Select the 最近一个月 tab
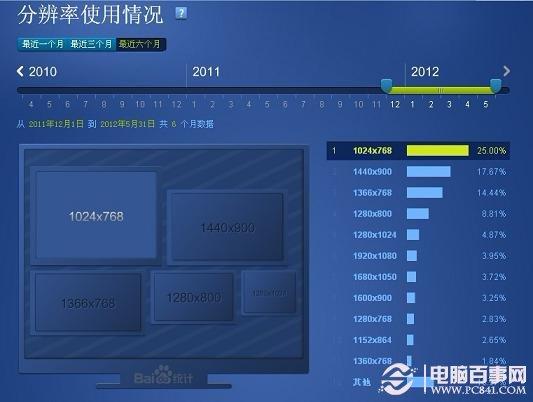Screen dimensions: 533x402 (42, 44)
